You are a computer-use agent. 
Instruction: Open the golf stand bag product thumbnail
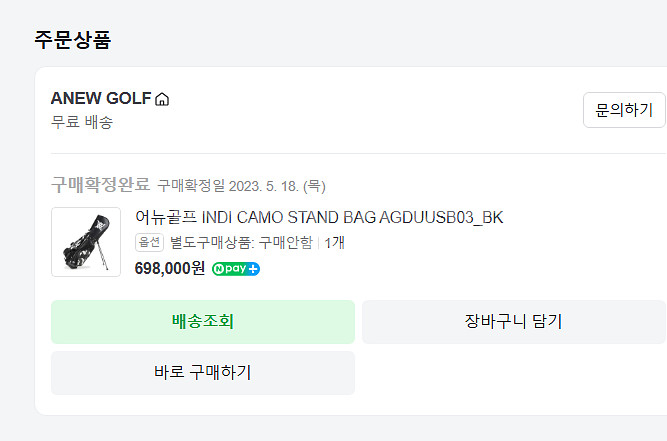pos(86,242)
